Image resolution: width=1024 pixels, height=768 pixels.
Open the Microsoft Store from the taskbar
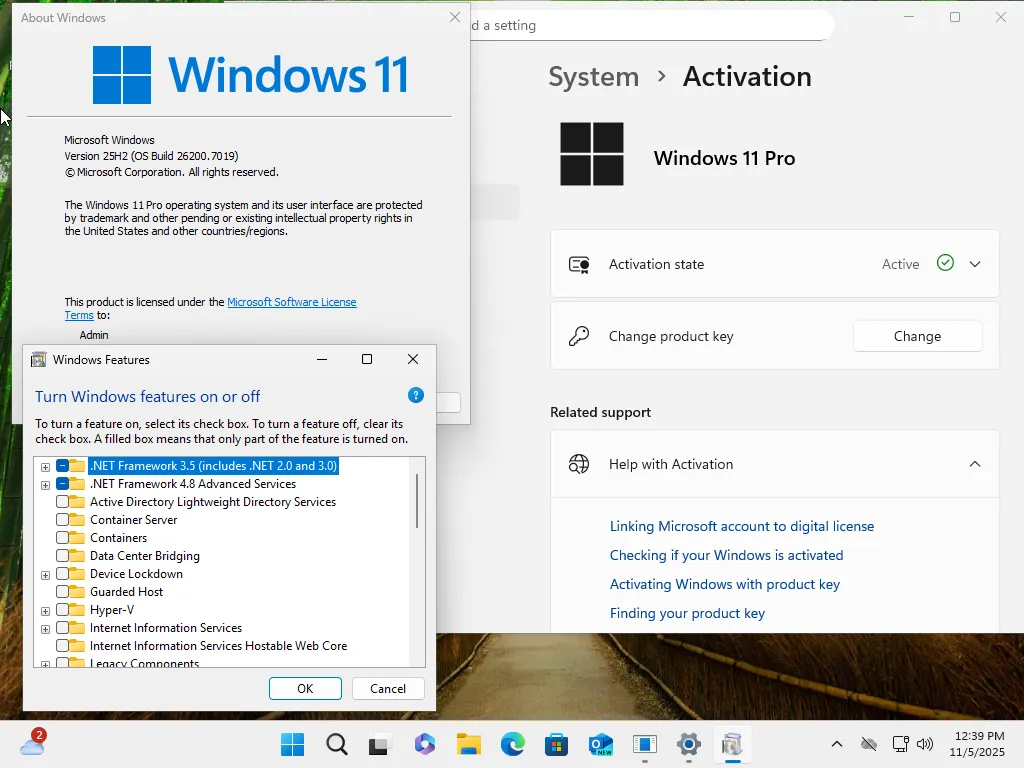pos(556,745)
